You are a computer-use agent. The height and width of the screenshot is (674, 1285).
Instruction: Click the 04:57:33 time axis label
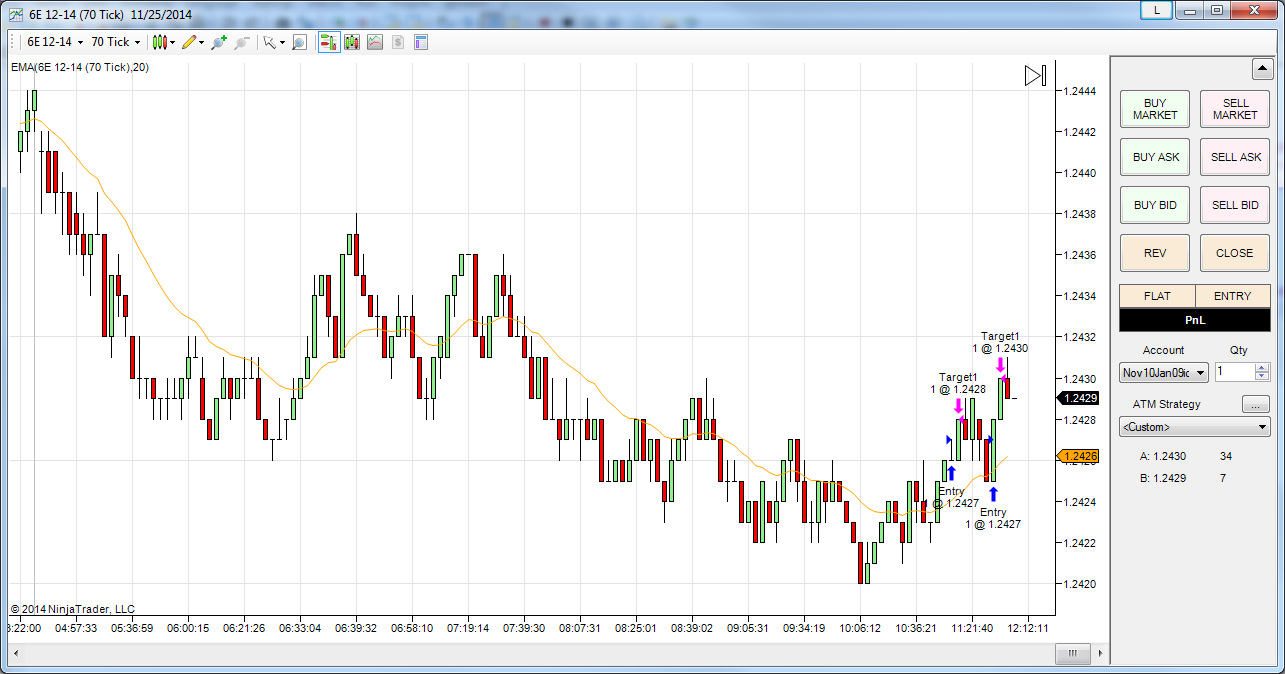(76, 628)
